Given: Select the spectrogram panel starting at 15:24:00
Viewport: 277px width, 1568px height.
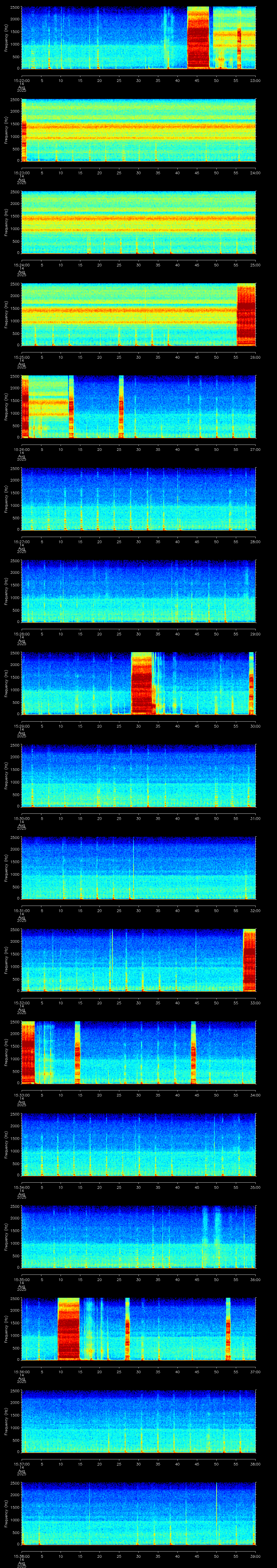Looking at the screenshot, I should 138,222.
